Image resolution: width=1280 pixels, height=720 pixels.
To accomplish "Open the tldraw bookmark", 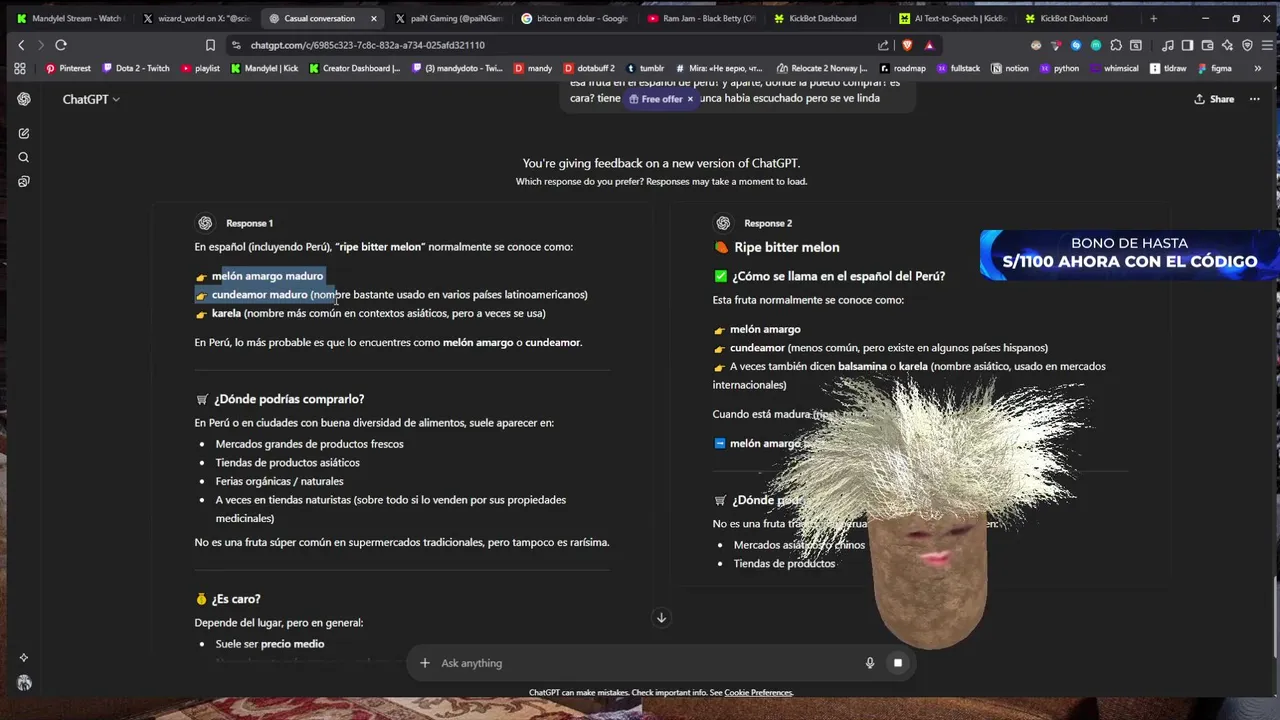I will pos(1168,68).
